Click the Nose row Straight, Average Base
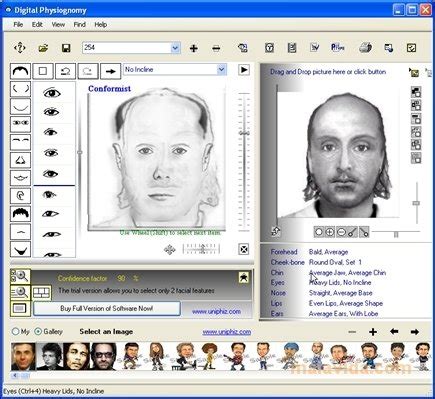 321,293
